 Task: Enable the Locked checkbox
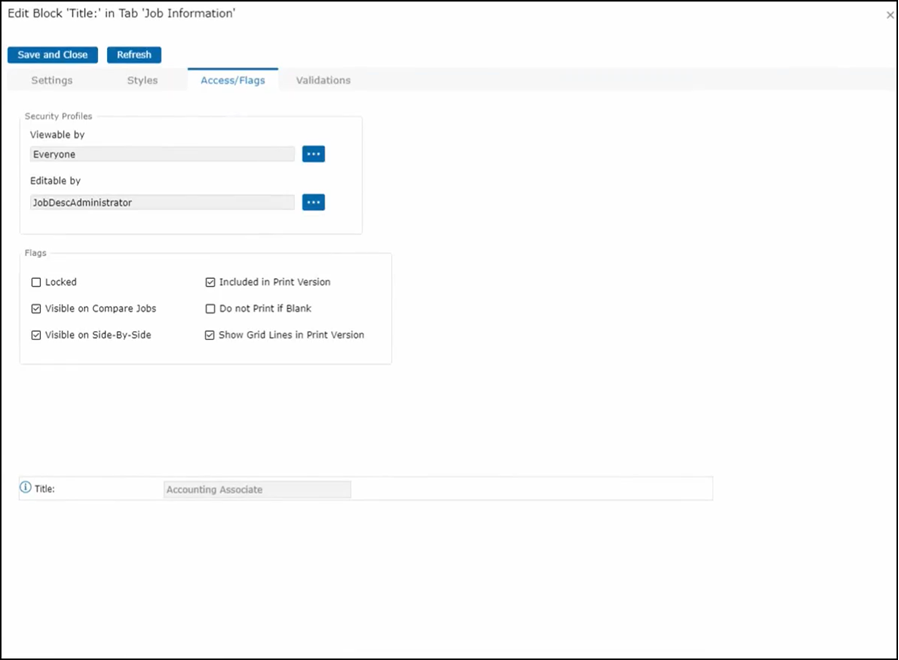37,283
